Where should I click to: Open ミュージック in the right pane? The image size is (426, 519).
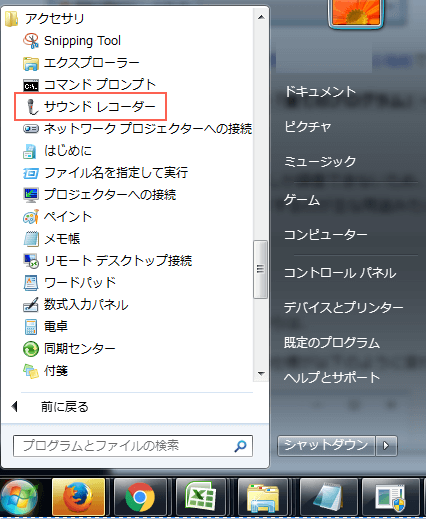point(320,162)
